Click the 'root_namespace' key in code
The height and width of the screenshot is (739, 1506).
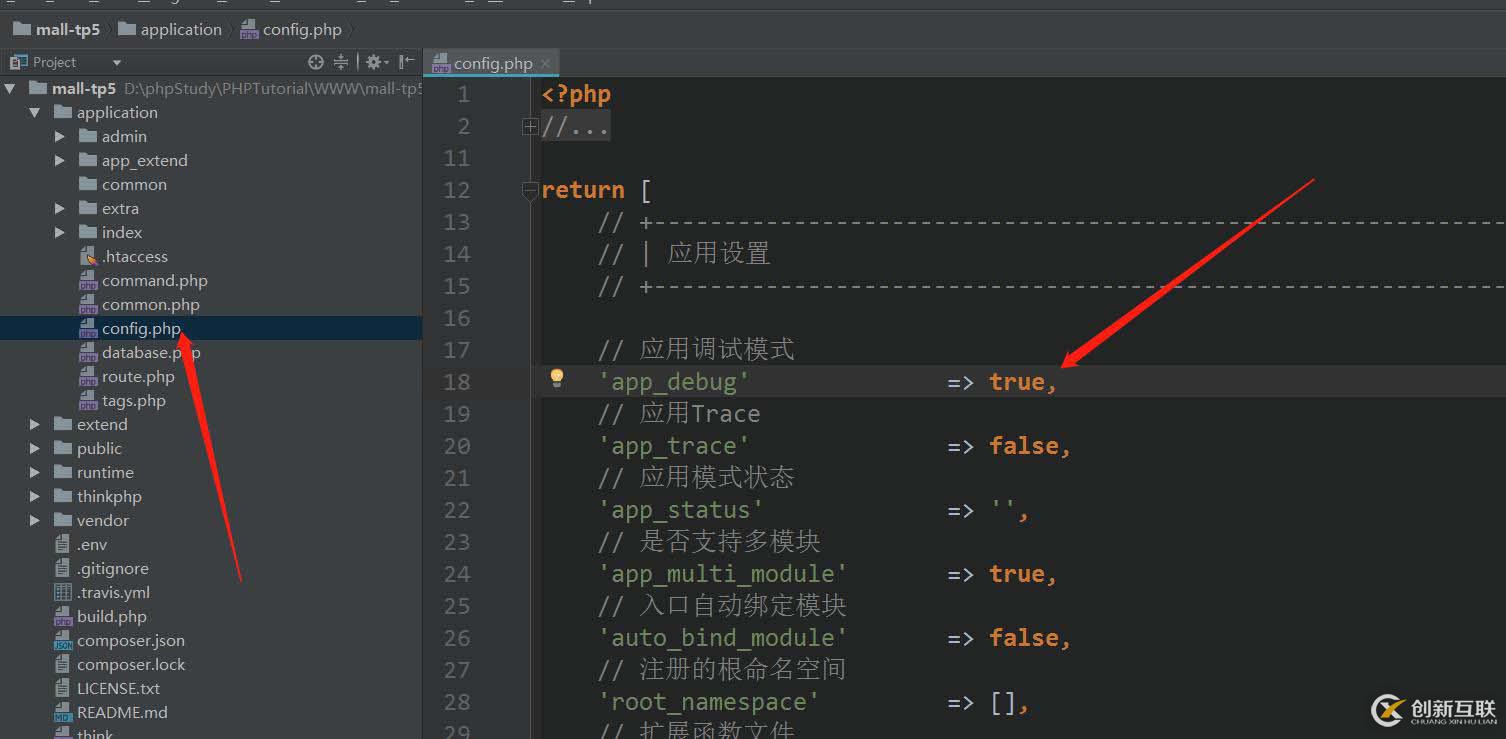click(x=709, y=702)
